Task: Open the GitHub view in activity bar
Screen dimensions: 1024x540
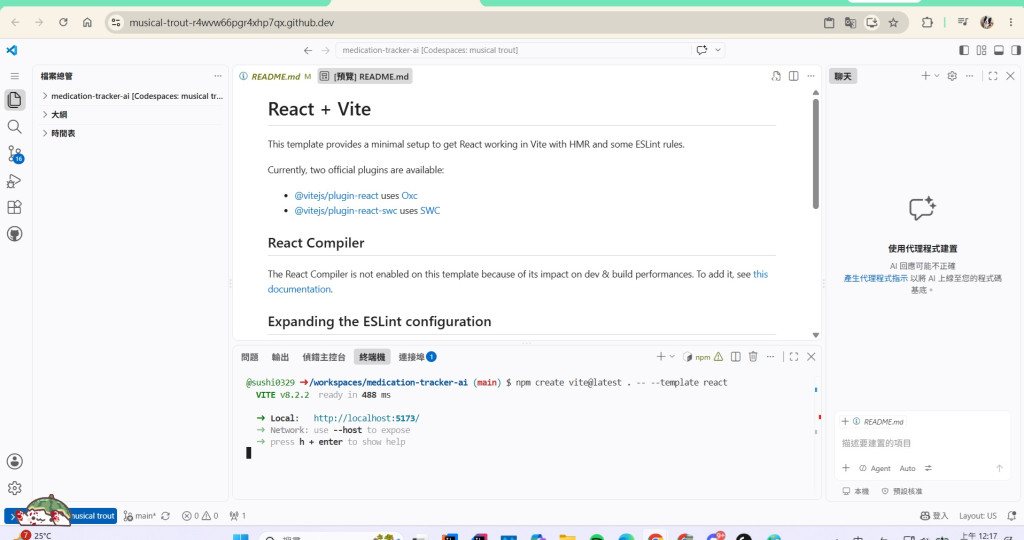Action: click(x=14, y=234)
